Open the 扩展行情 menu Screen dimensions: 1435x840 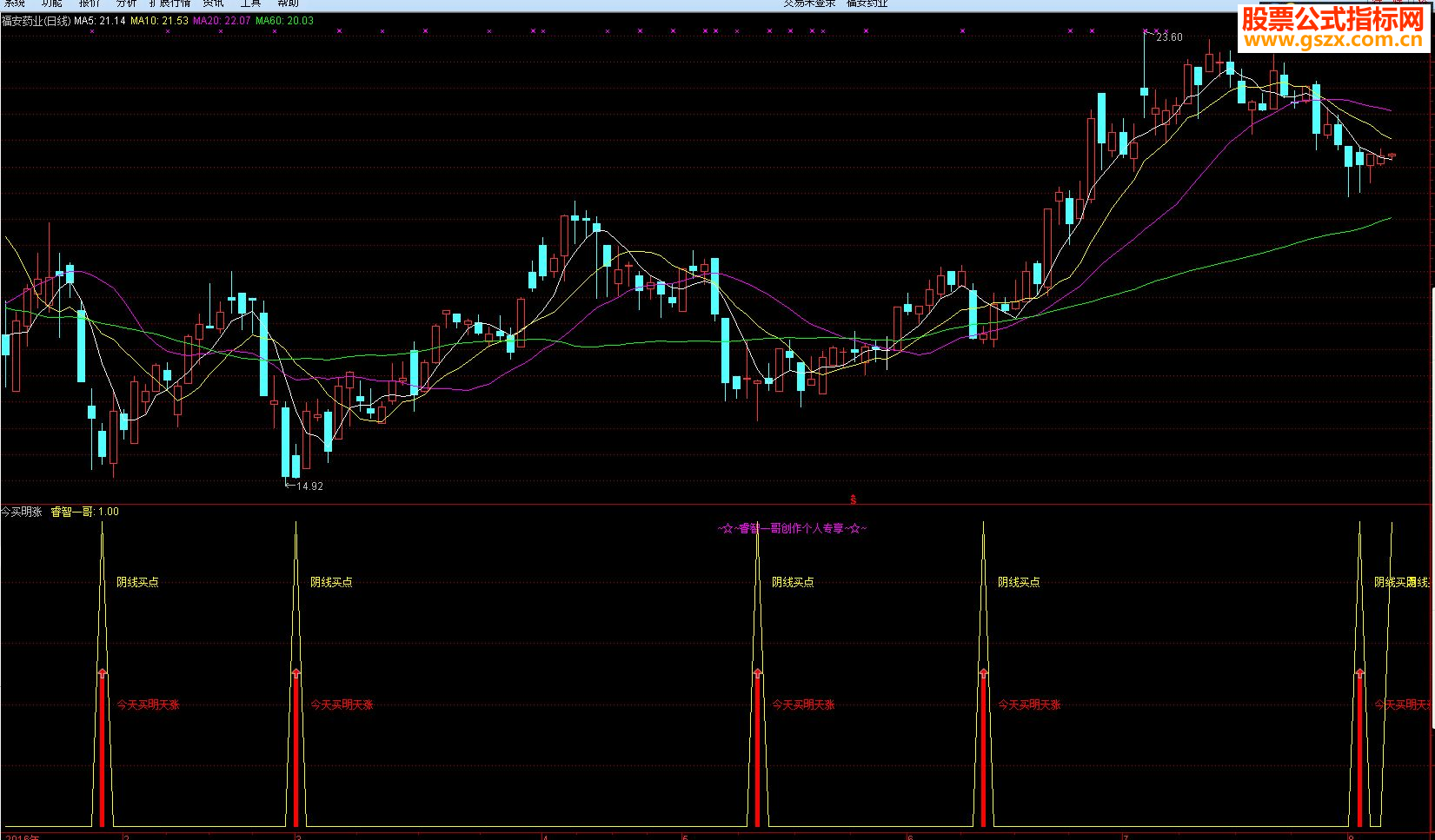pos(169,3)
